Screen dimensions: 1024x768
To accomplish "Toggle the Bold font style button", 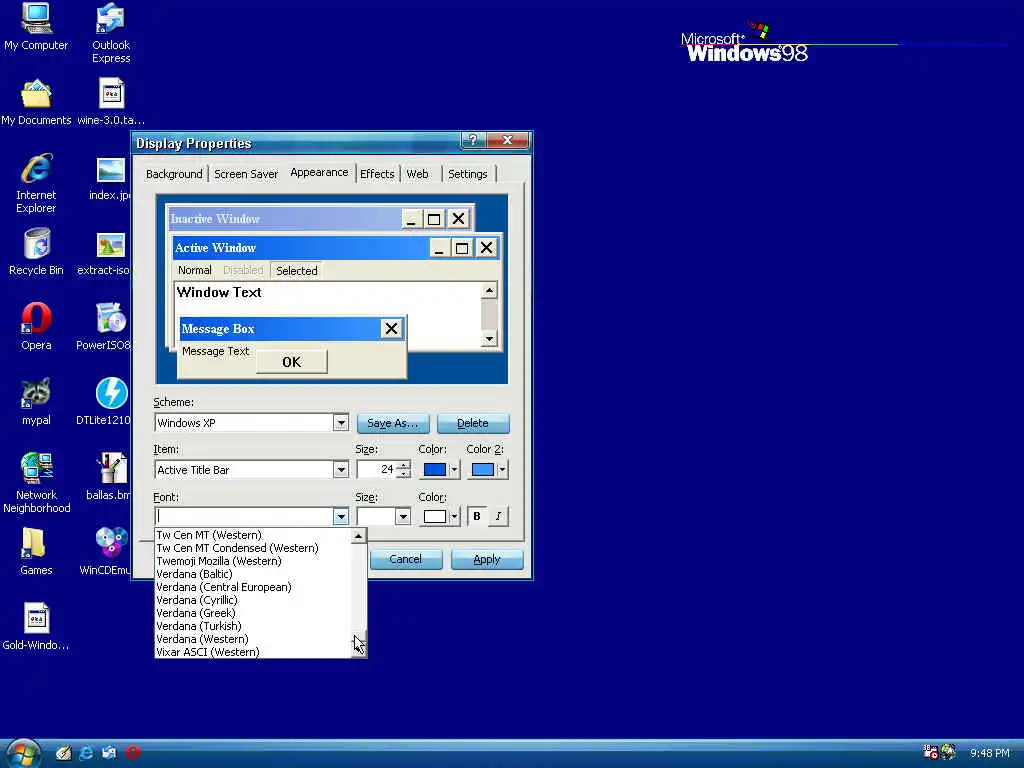I will coord(477,516).
